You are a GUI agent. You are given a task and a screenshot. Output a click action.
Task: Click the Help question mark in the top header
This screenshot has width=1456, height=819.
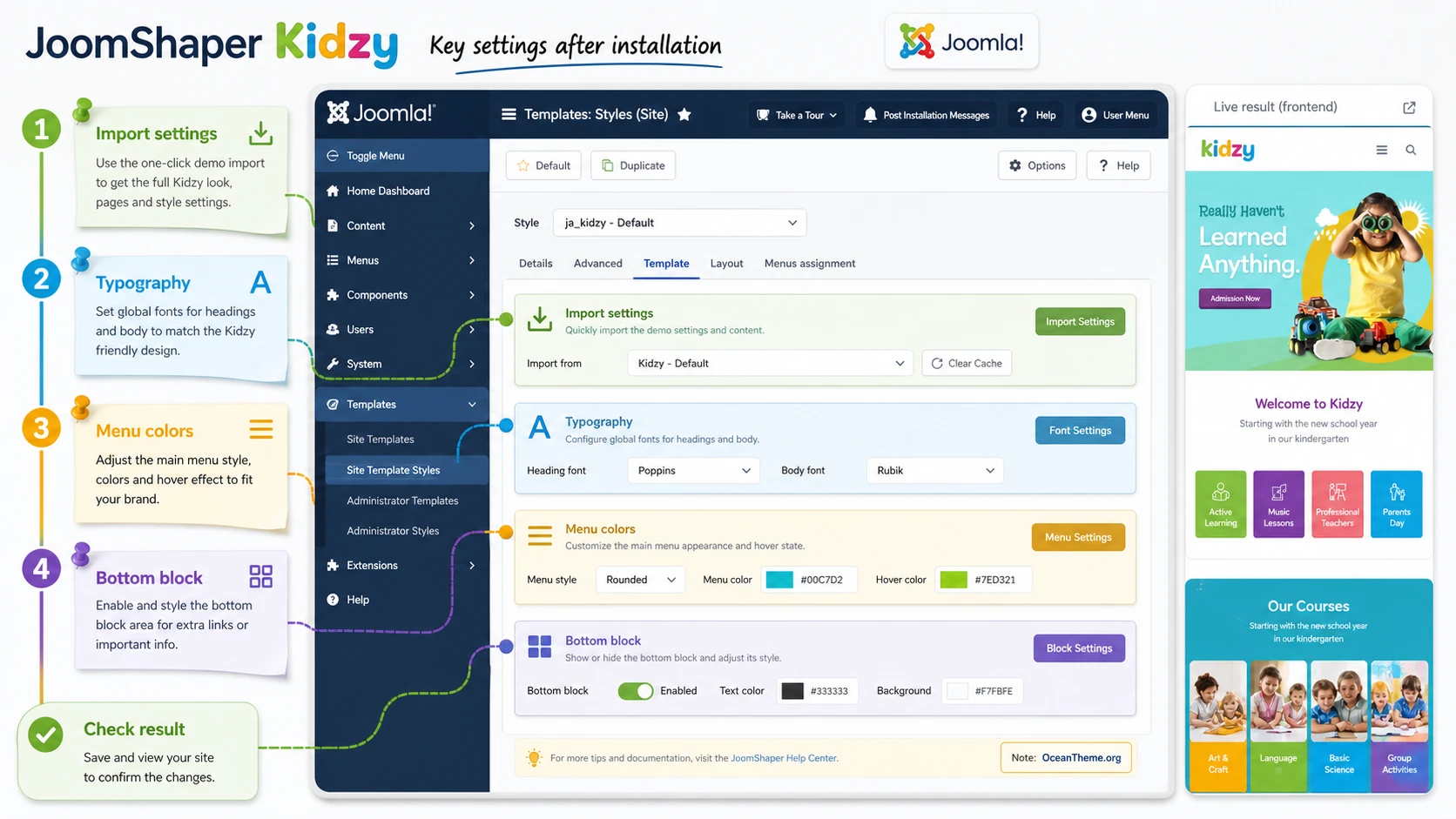1022,115
